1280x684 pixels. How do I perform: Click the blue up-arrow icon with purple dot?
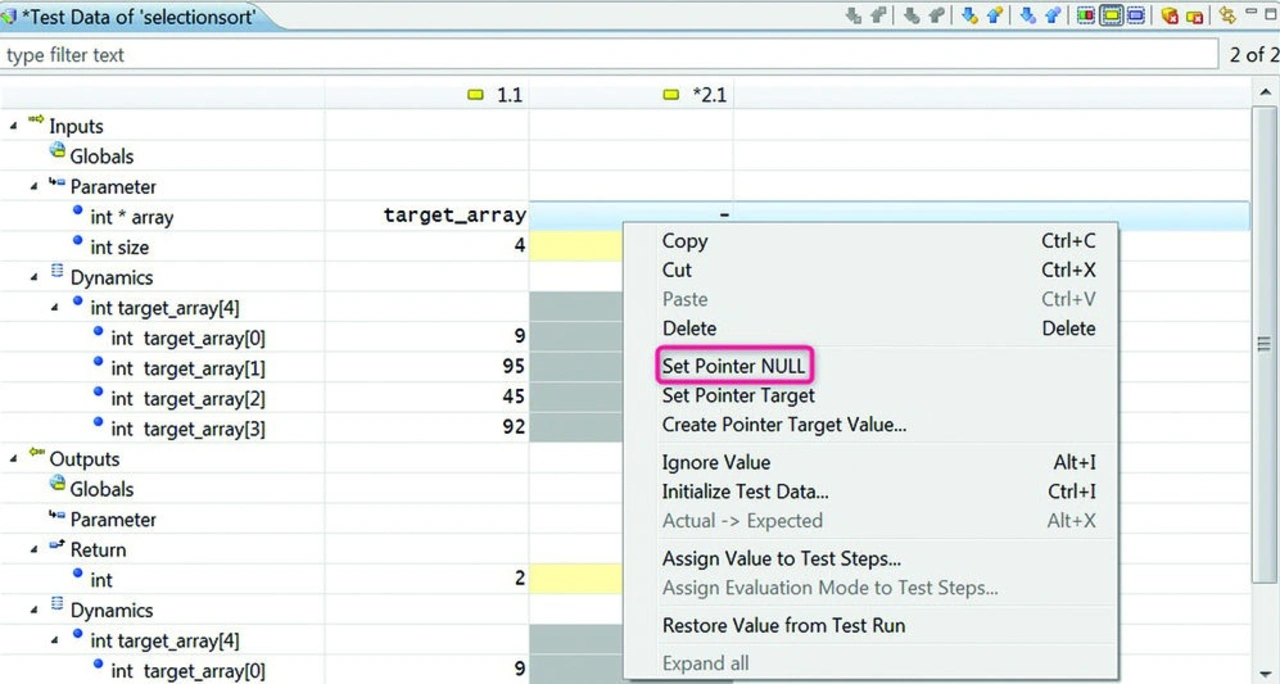pos(1052,16)
